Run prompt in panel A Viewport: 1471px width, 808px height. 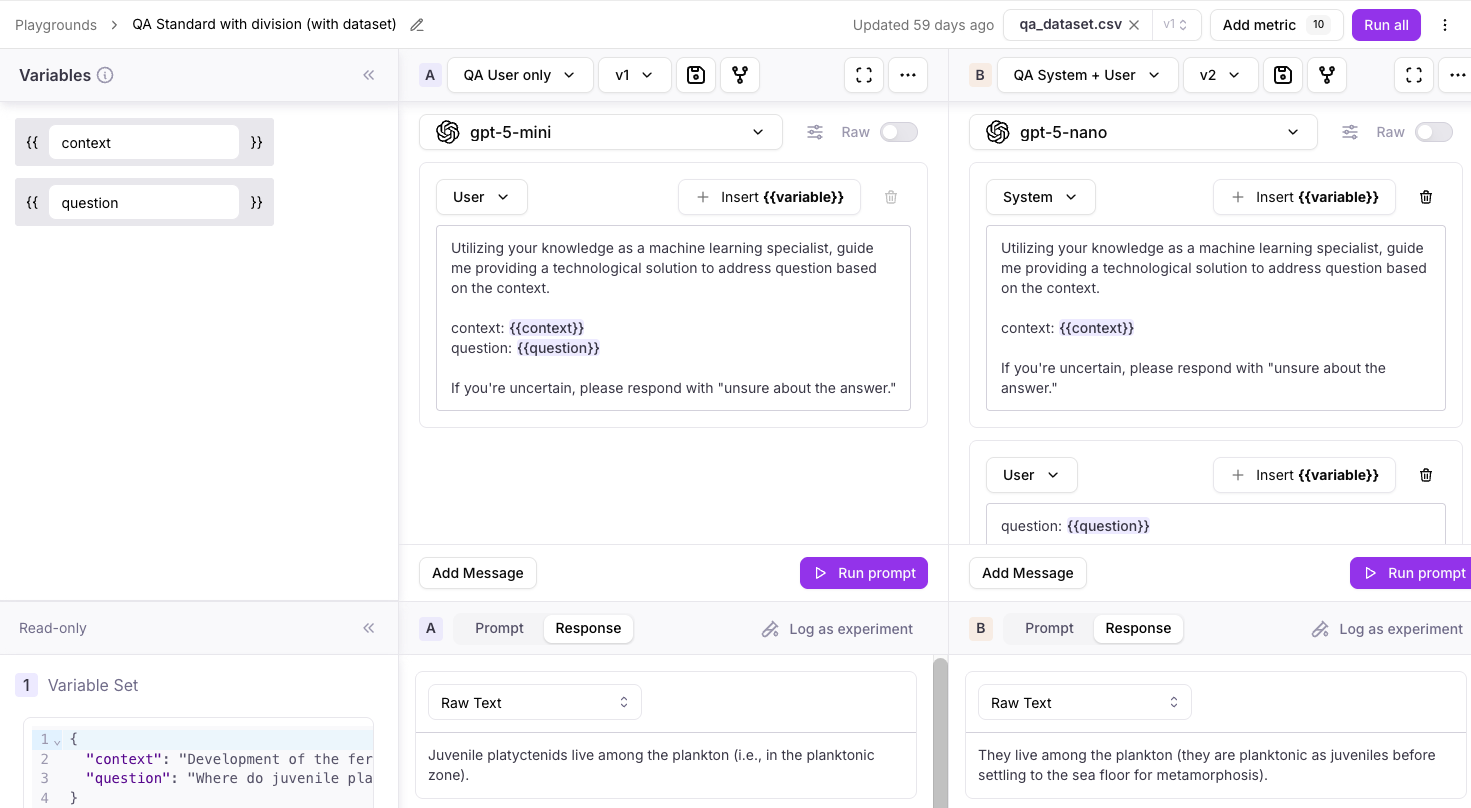click(864, 573)
